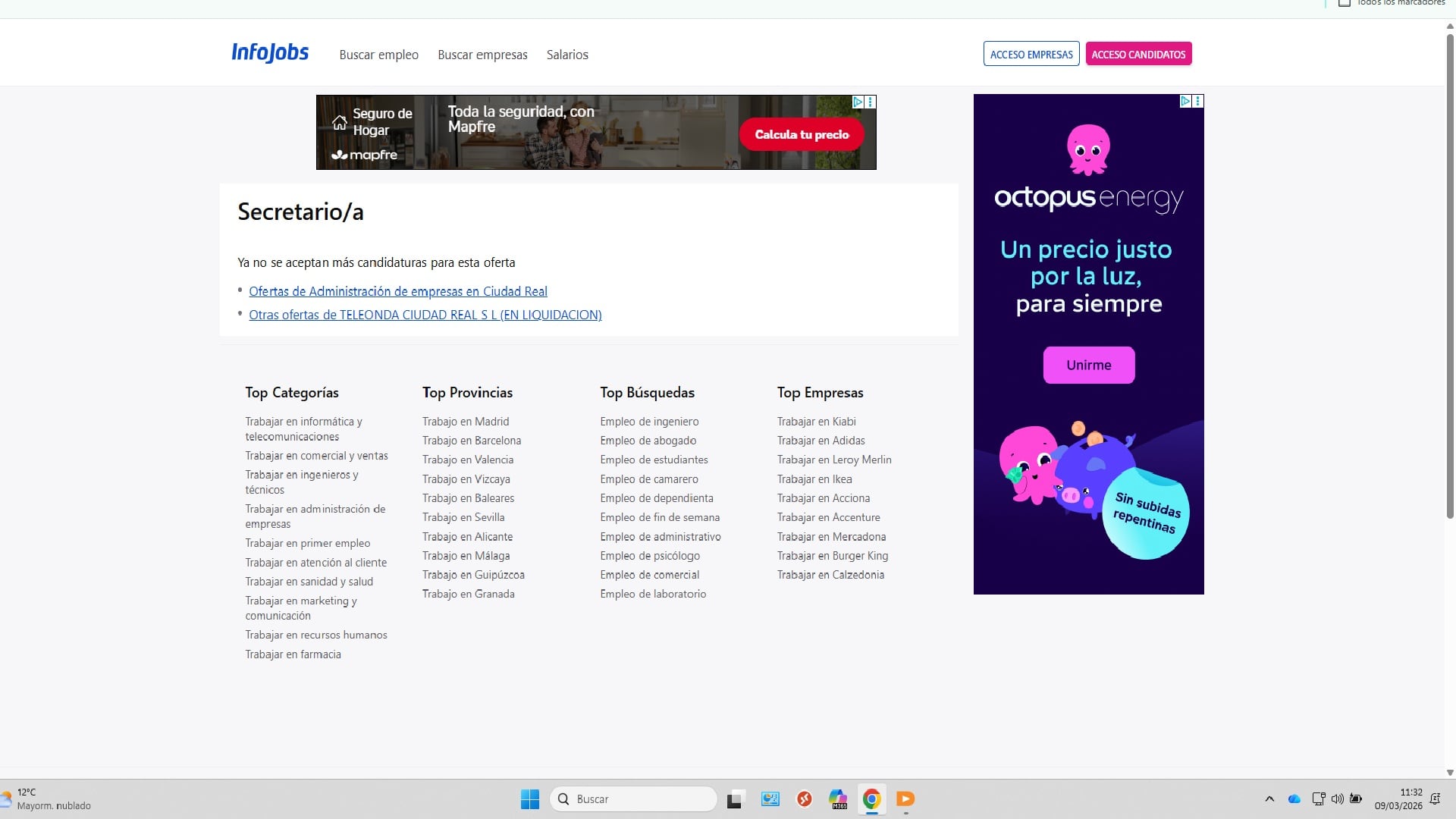The image size is (1456, 819).
Task: Open the Buscar empresas menu
Action: 482,55
